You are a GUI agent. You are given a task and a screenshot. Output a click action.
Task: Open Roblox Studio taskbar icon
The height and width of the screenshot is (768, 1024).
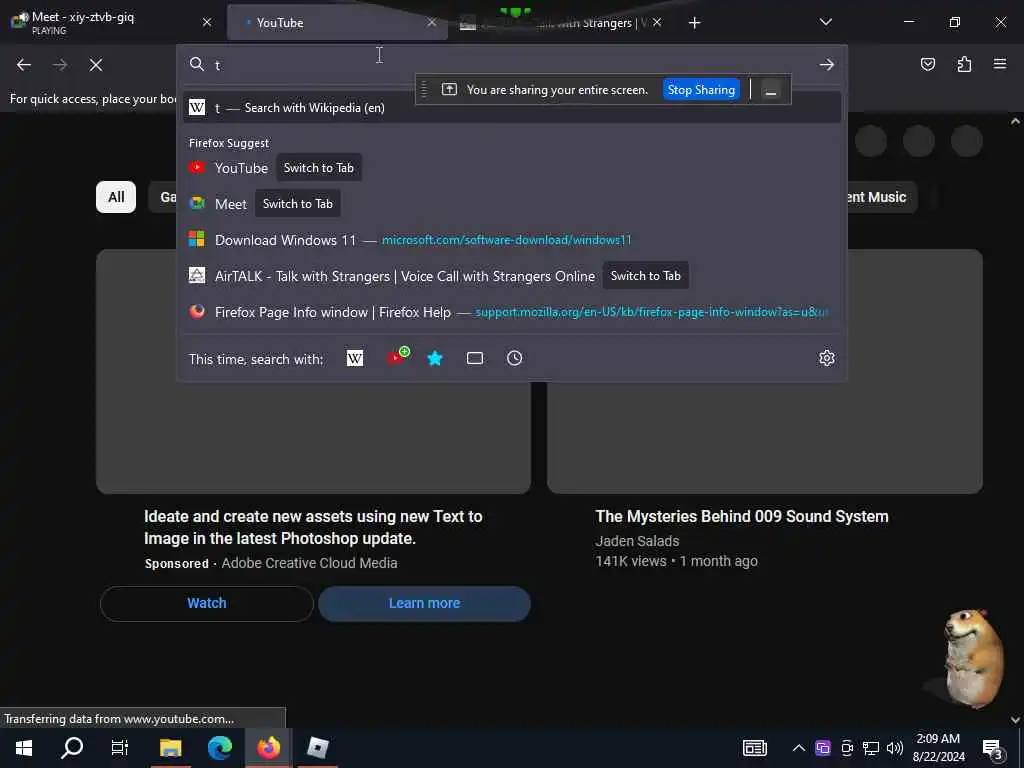(317, 748)
